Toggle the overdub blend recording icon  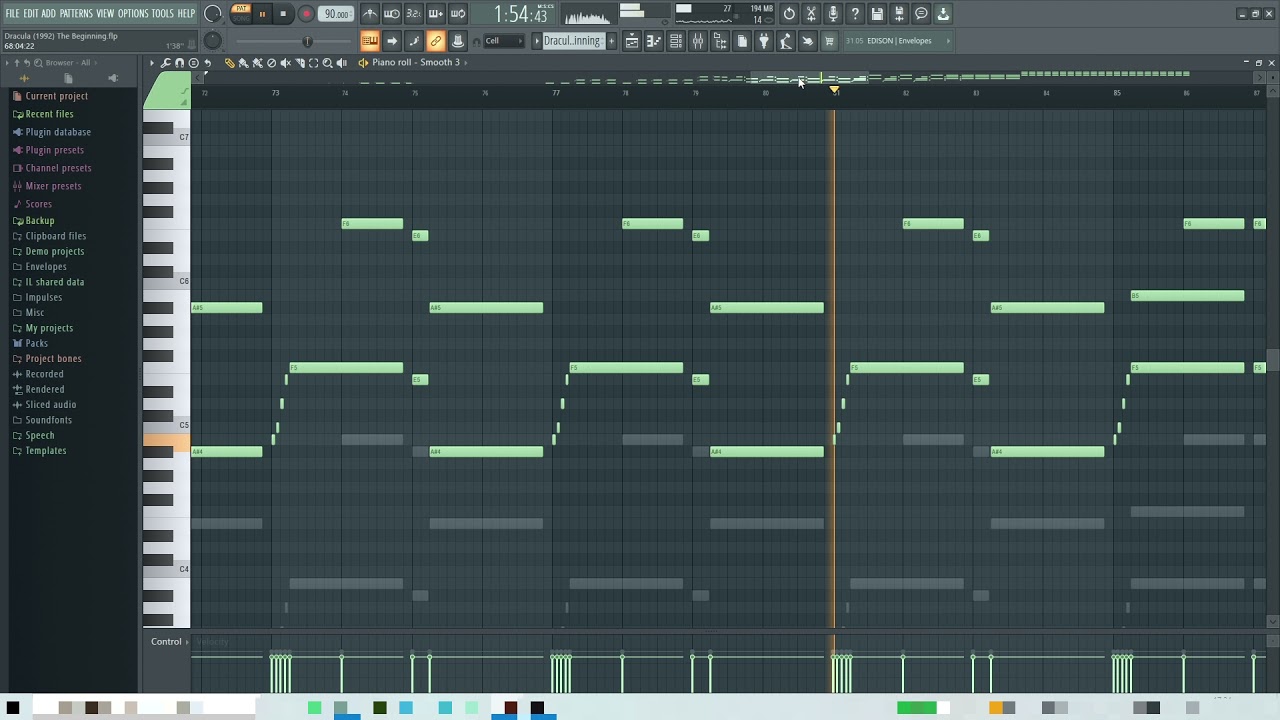[x=436, y=14]
